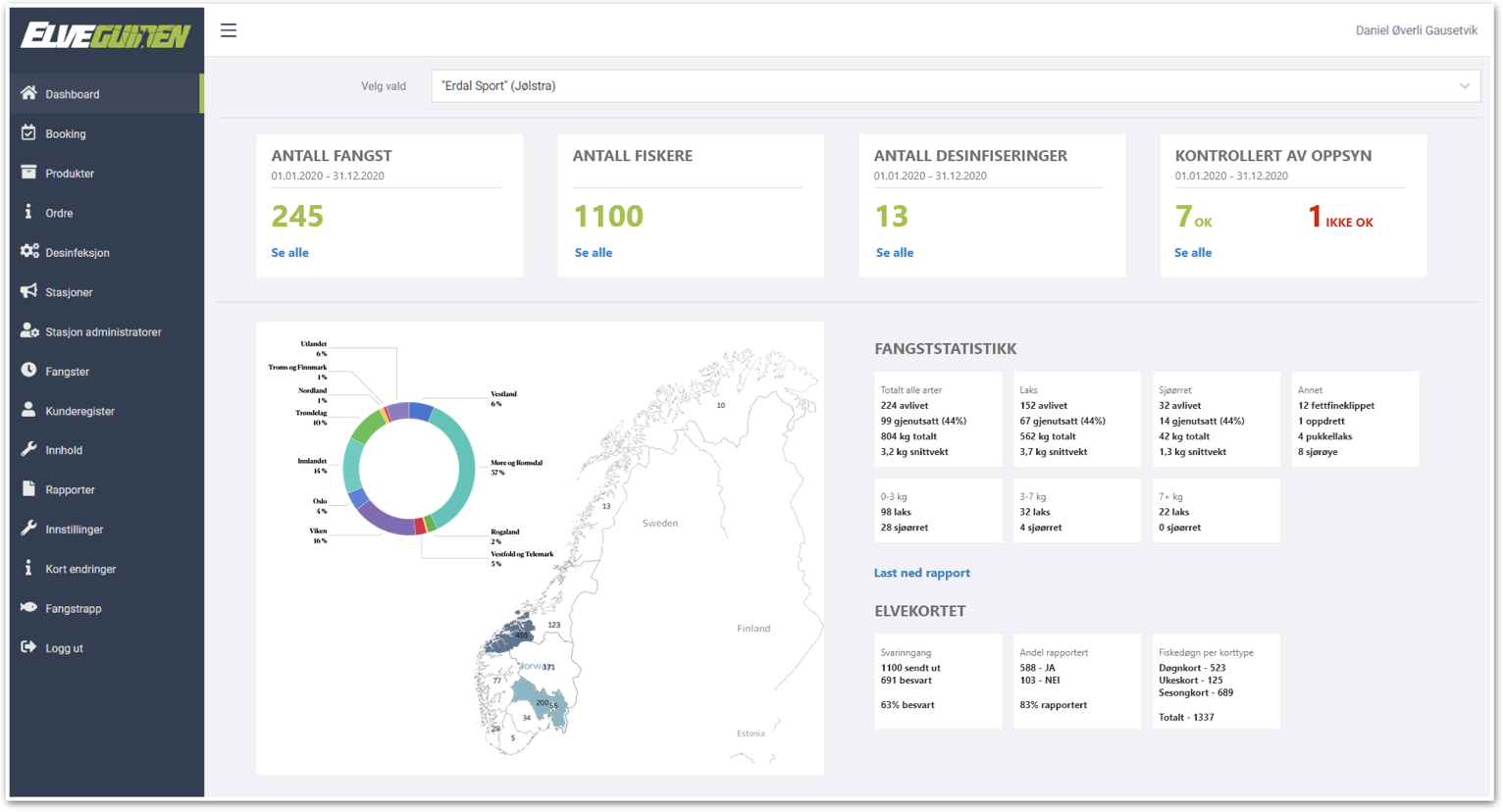This screenshot has width=1503, height=812.
Task: Click the Sjøørret statistics card
Action: tap(1217, 419)
